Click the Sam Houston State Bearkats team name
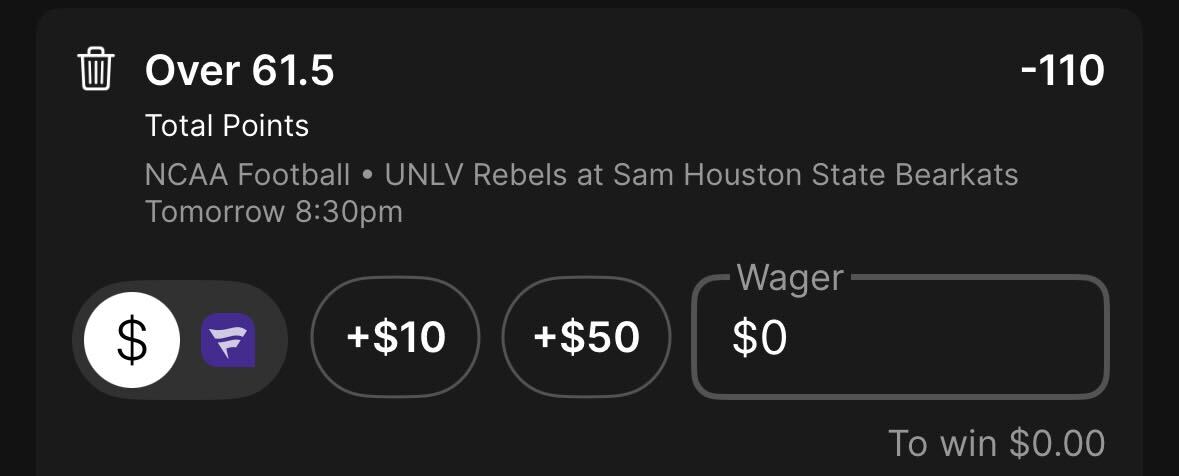 click(x=816, y=175)
